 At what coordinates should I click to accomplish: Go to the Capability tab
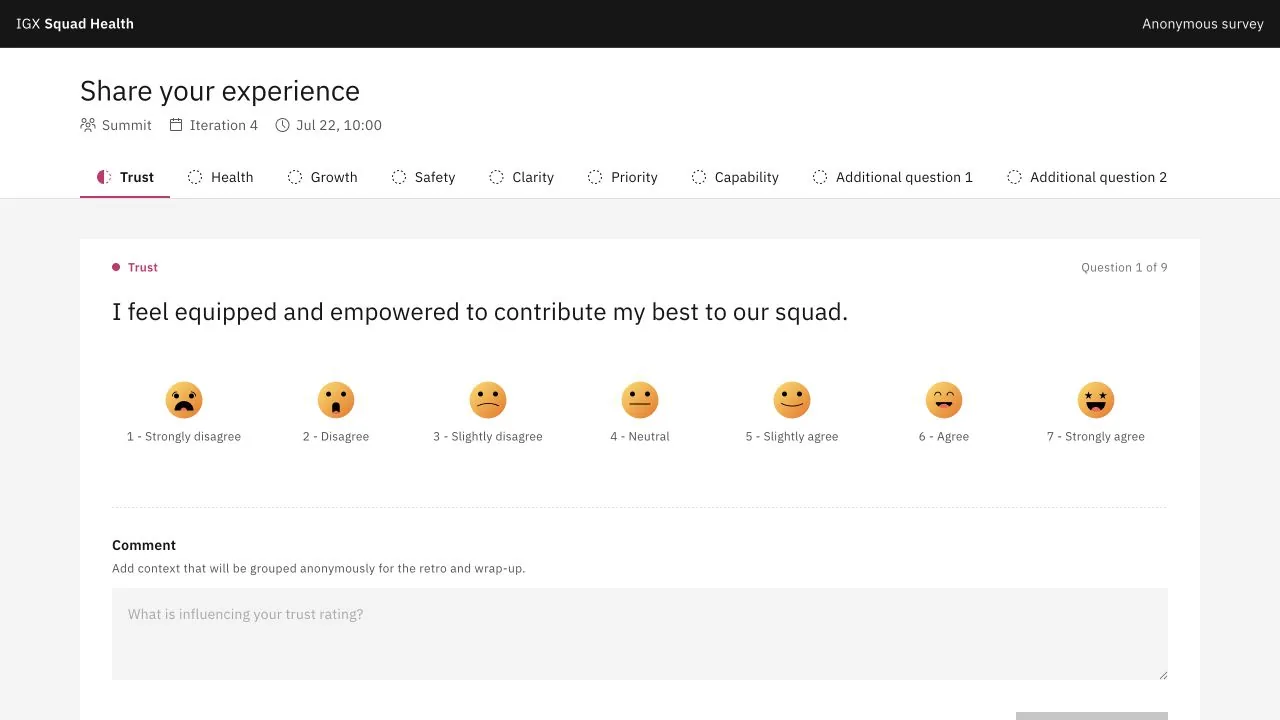tap(735, 177)
